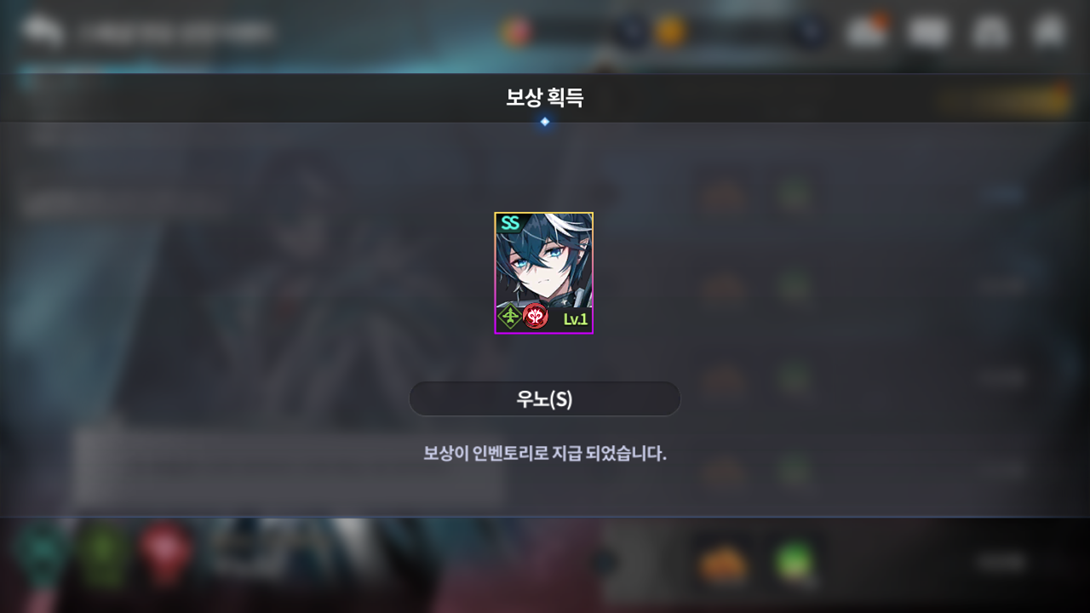
Task: Click the 우노(S) name label pill
Action: (544, 399)
